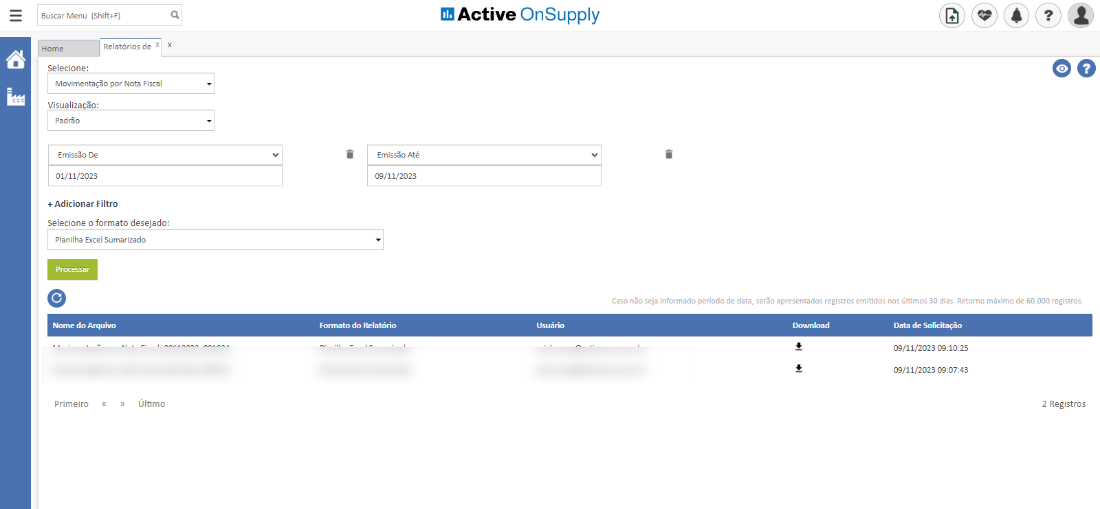Expand the Movimentação por Nota Fiscal dropdown
1100x509 pixels.
click(131, 84)
